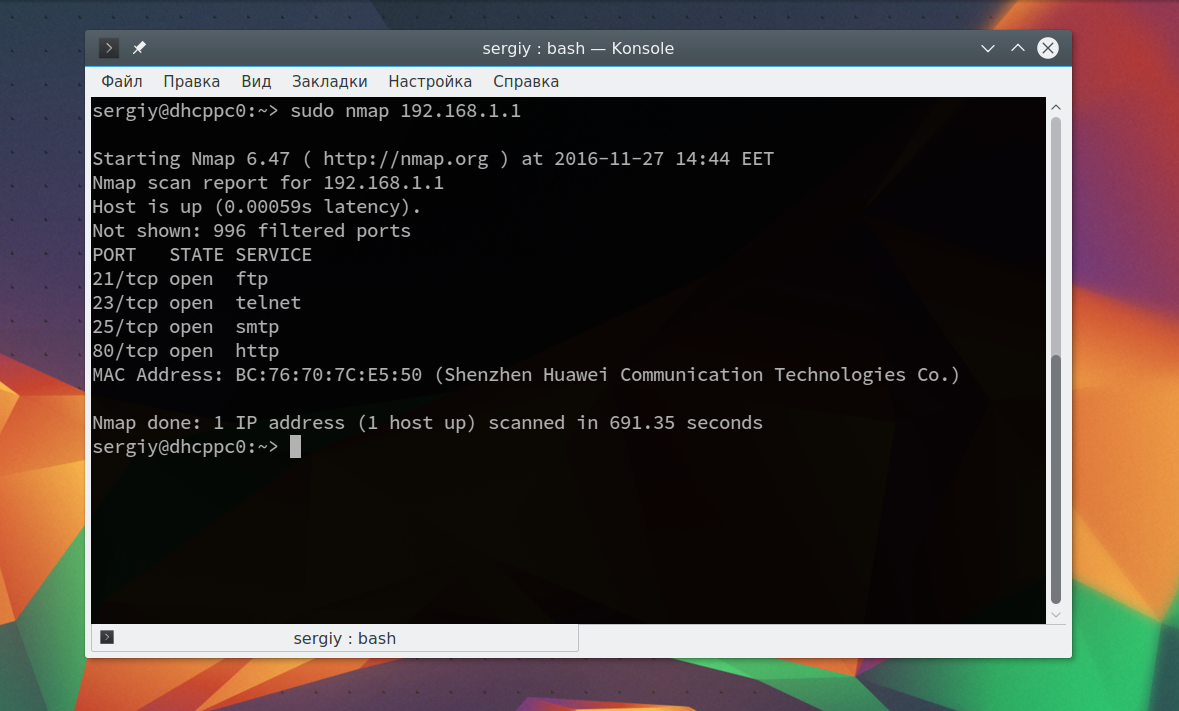Maximize the Konsole window
This screenshot has height=711, width=1179.
click(x=1017, y=48)
